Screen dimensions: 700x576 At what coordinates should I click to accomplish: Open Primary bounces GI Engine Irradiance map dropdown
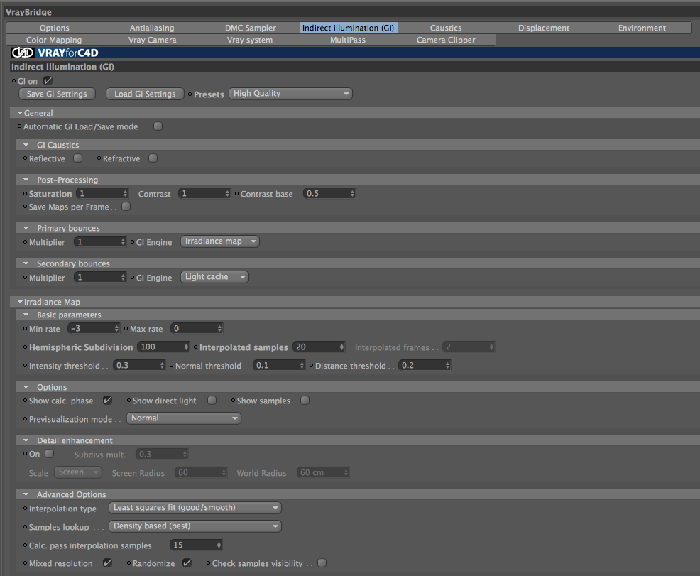pos(220,241)
